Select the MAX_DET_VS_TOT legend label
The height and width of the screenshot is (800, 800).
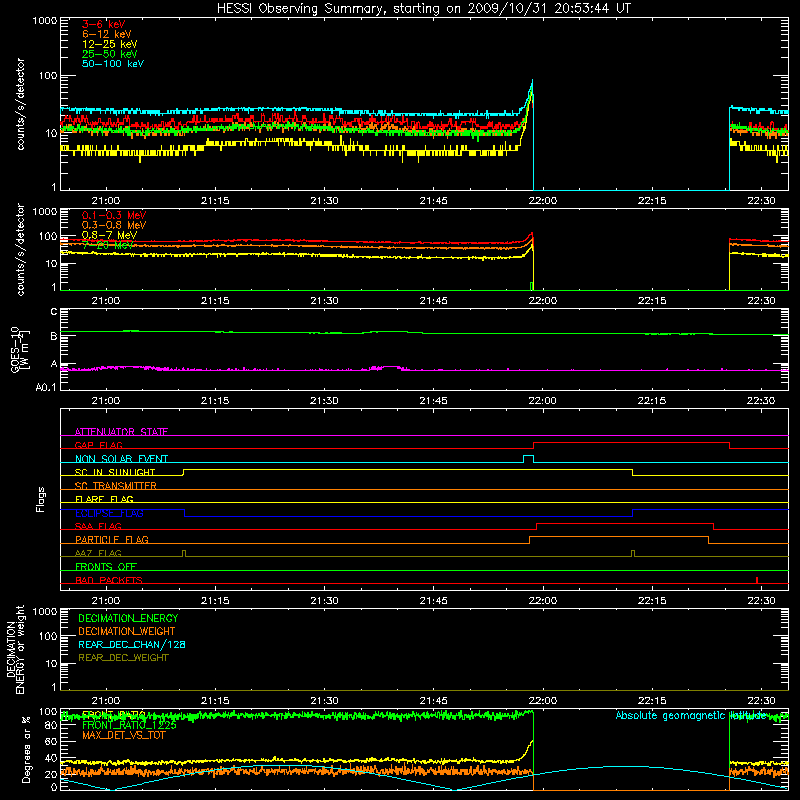coord(123,735)
